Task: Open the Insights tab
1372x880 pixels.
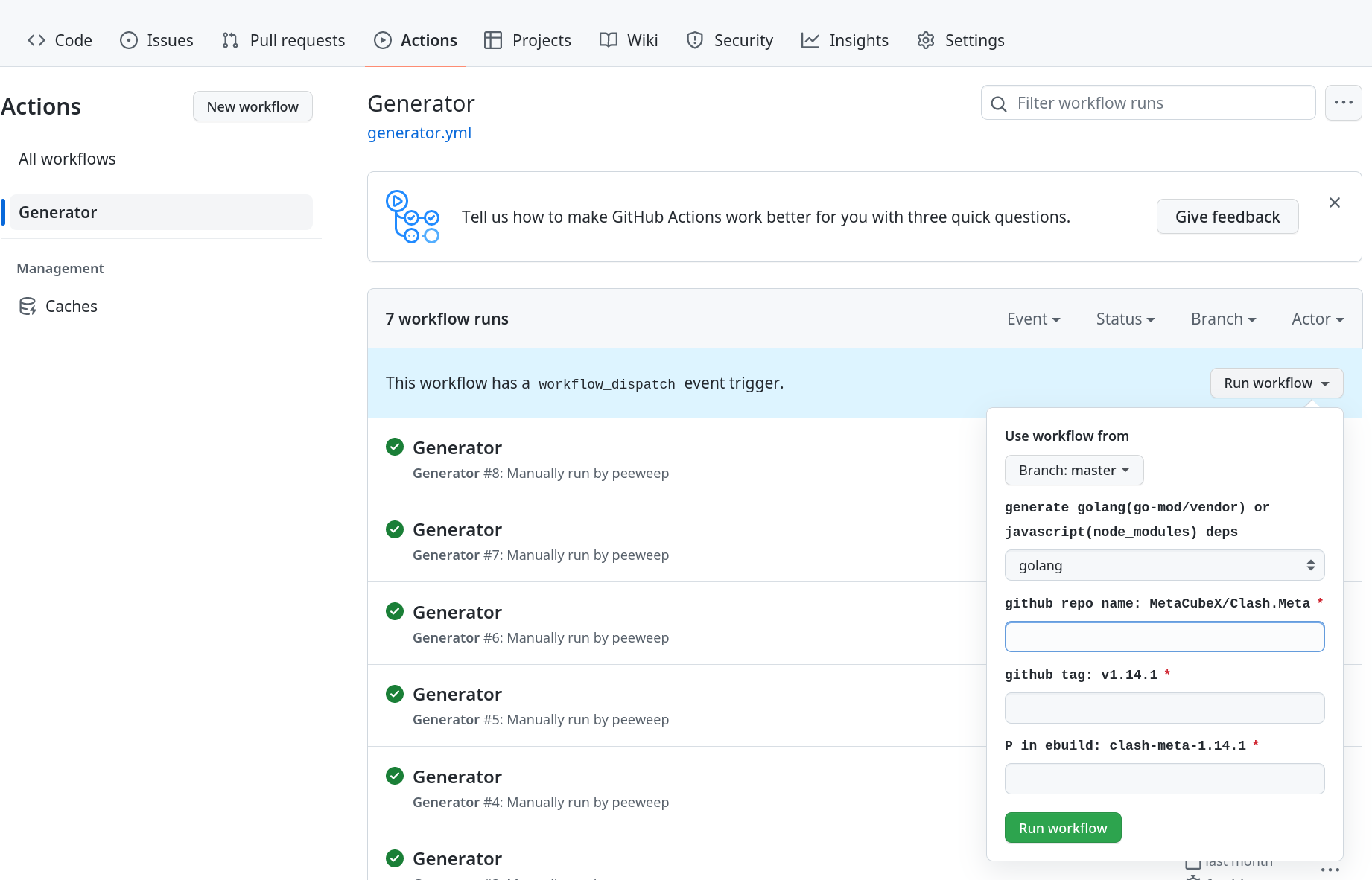Action: (845, 40)
